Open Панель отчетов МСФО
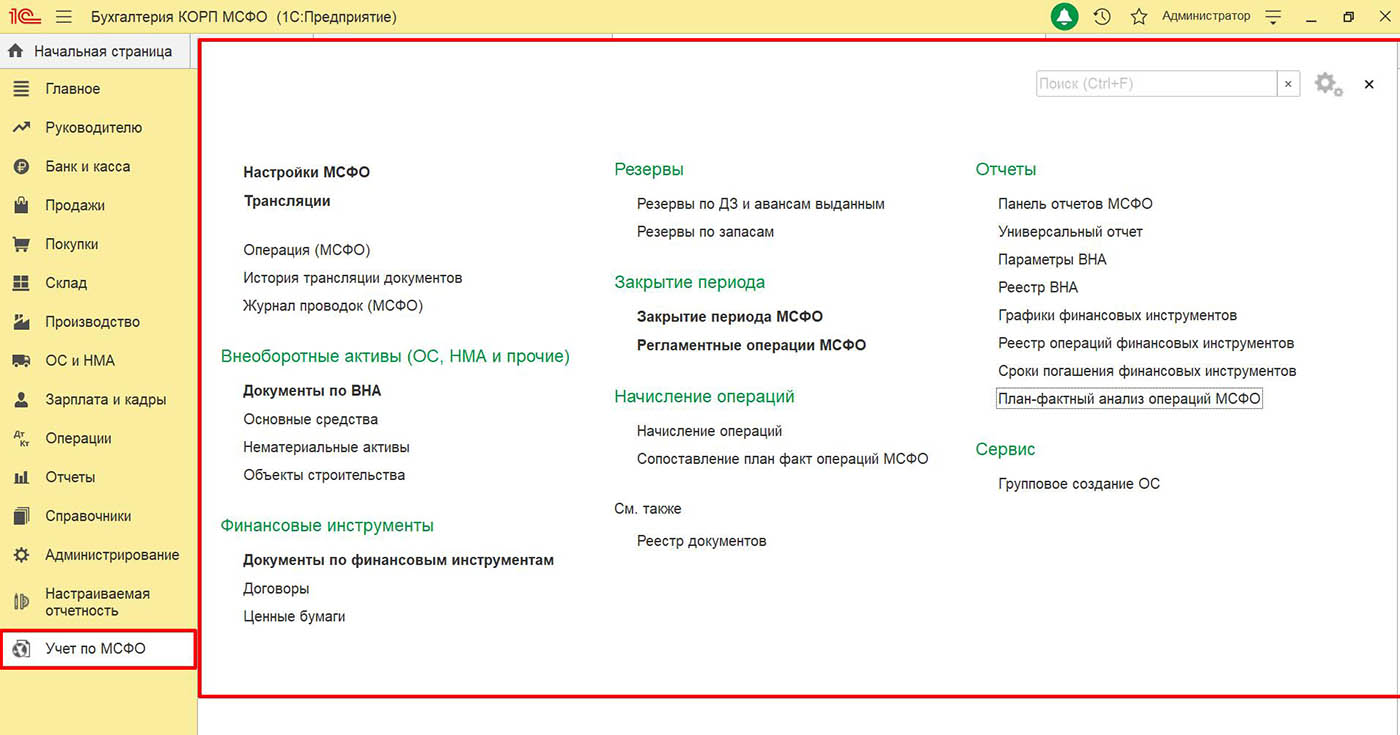Screen dimensions: 1400x735 1075,204
